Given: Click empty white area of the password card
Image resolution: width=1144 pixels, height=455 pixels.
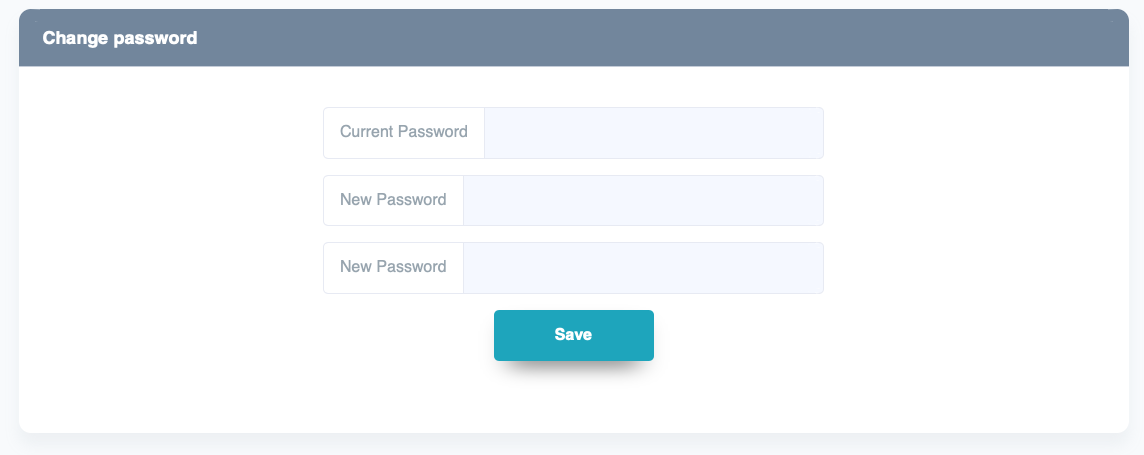Looking at the screenshot, I should pos(170,250).
